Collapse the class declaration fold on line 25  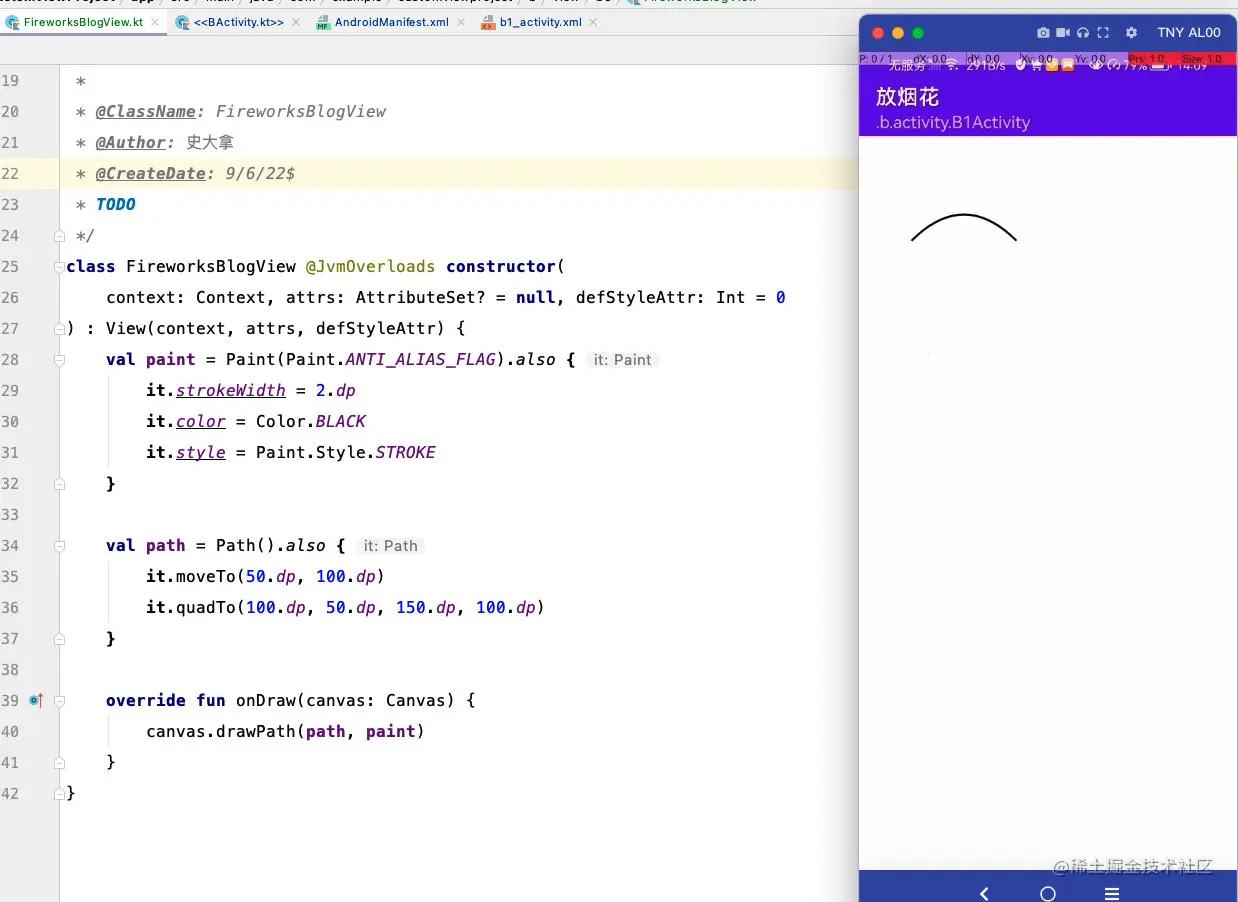(x=59, y=266)
